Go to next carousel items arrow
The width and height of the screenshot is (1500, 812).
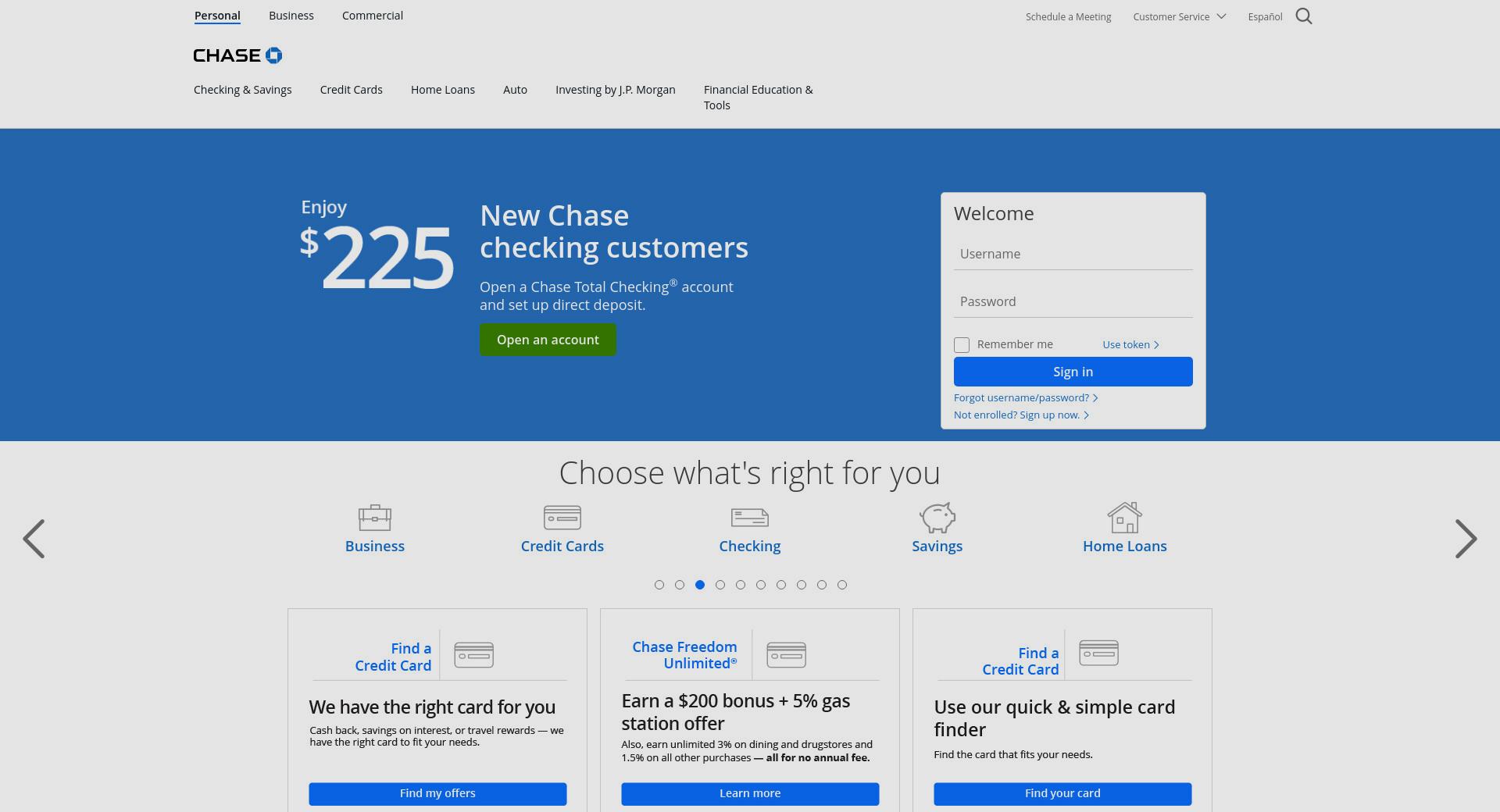[1466, 539]
